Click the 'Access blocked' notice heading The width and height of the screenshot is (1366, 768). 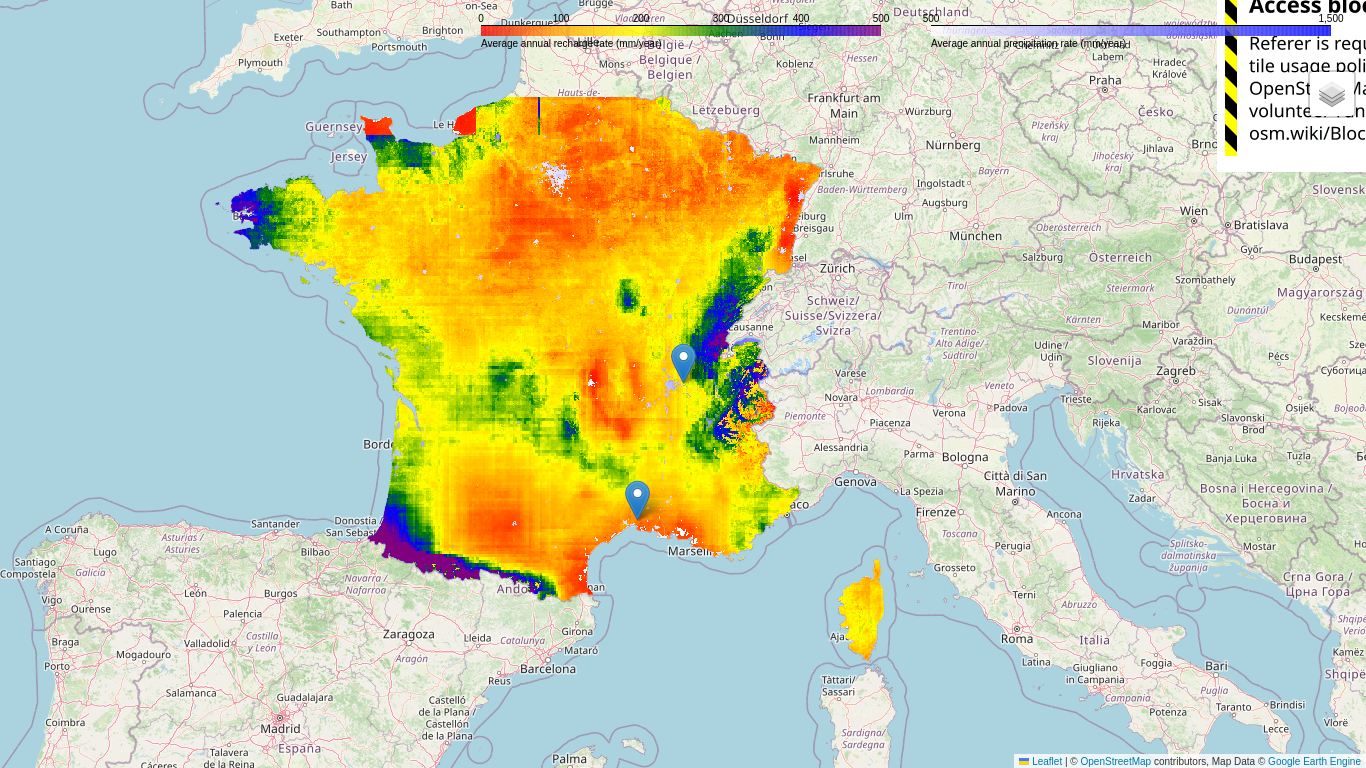point(1306,8)
